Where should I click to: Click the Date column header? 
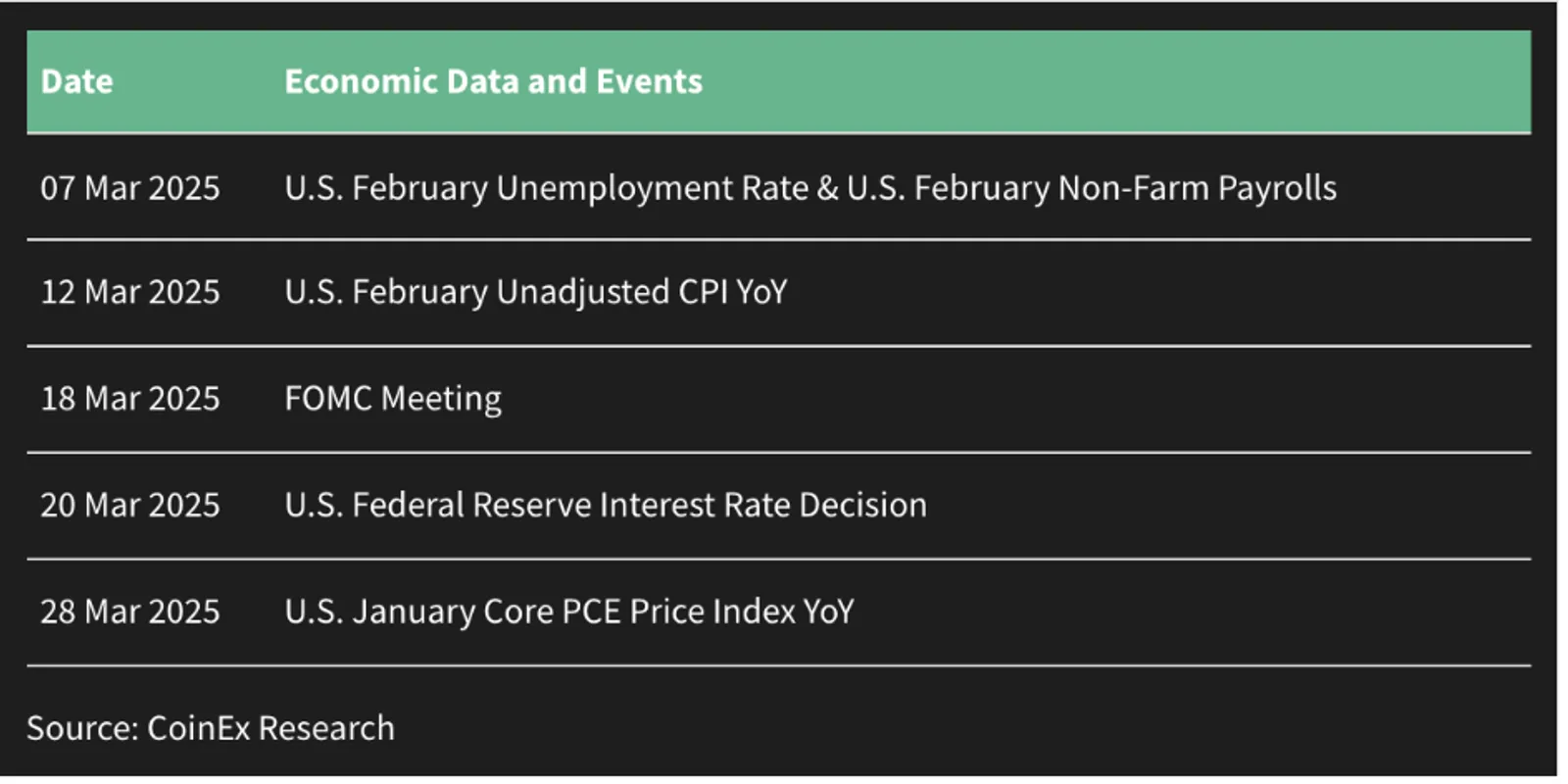point(76,81)
